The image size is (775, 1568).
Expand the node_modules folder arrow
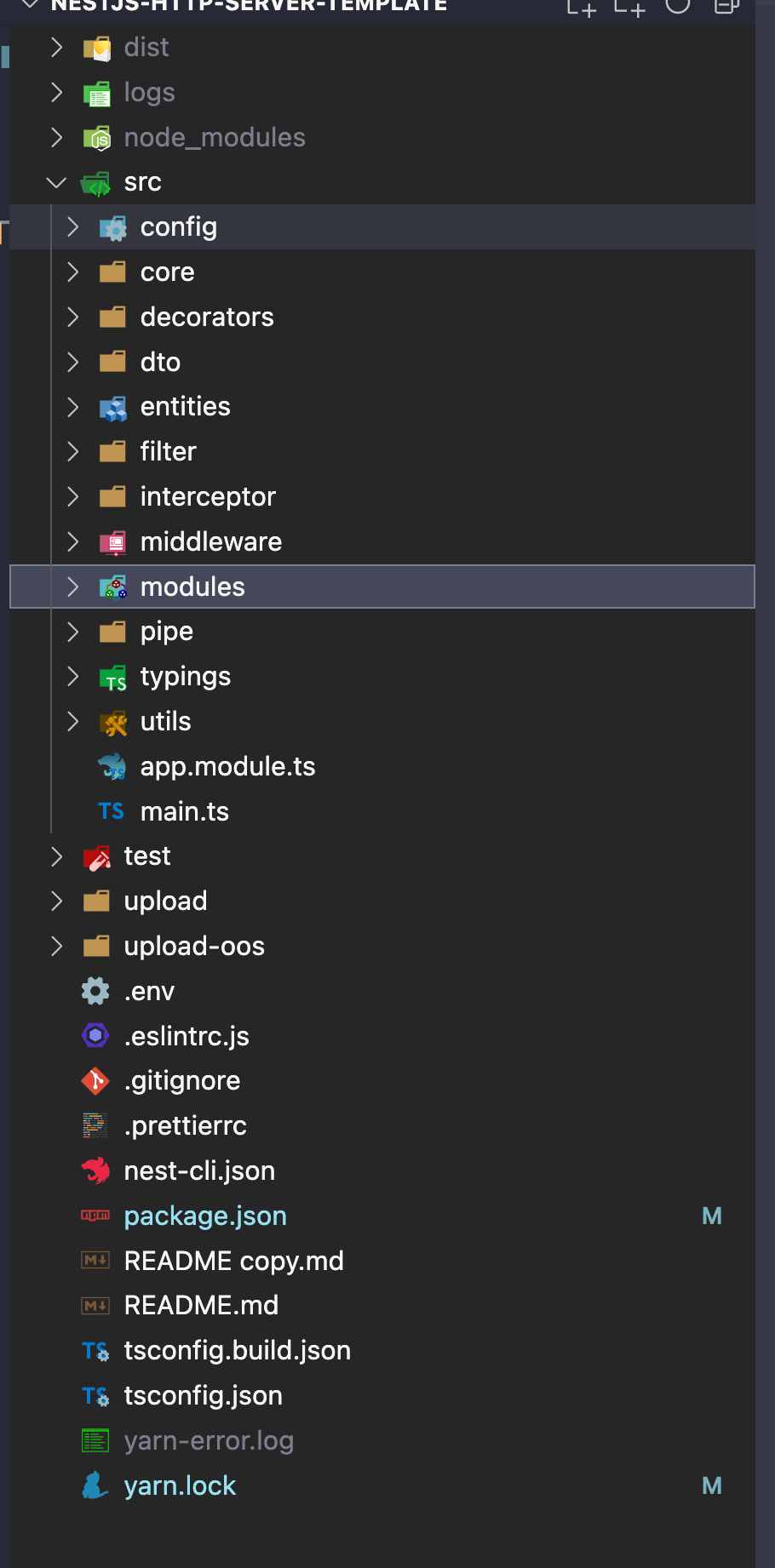57,137
